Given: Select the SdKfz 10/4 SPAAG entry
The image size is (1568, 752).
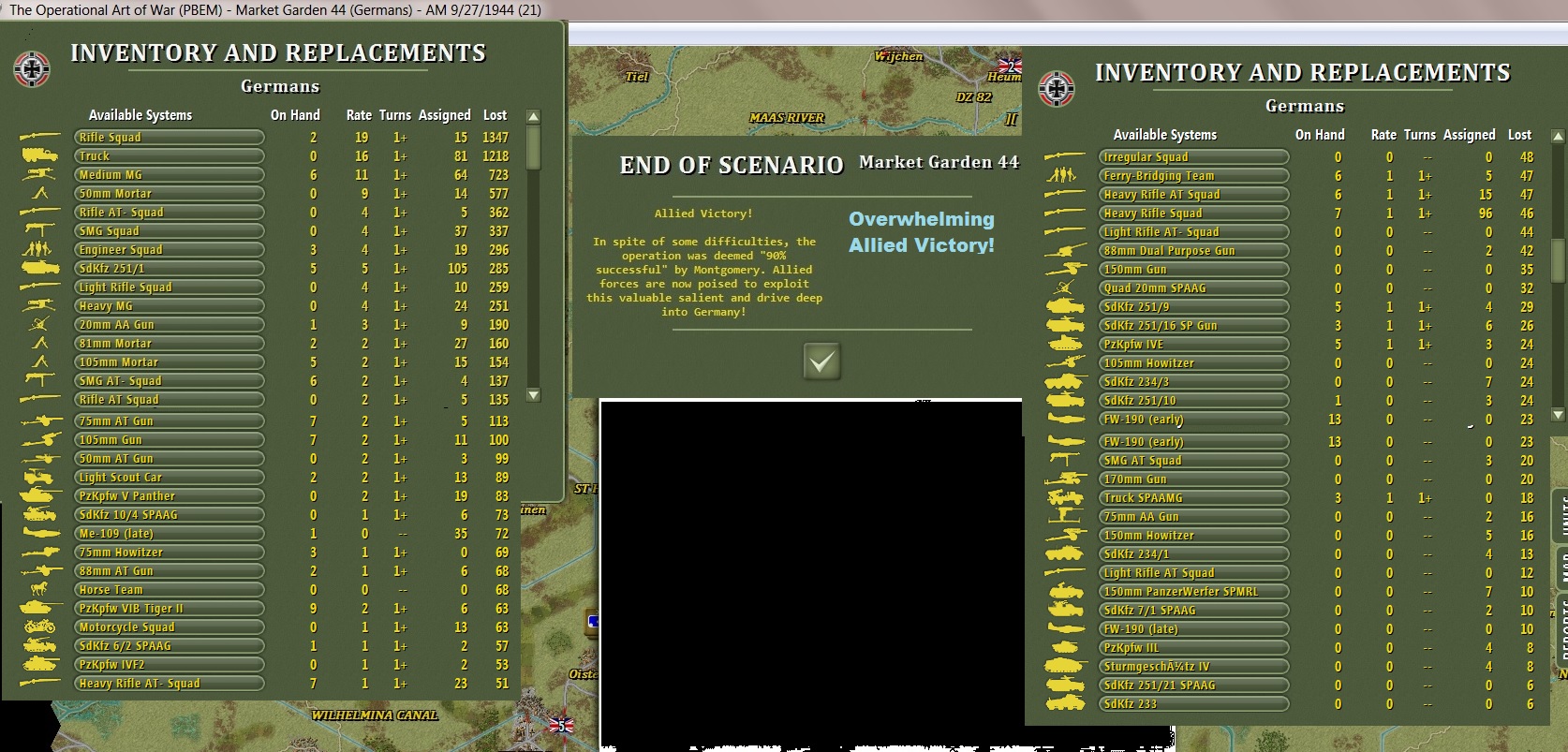Looking at the screenshot, I should [x=169, y=515].
